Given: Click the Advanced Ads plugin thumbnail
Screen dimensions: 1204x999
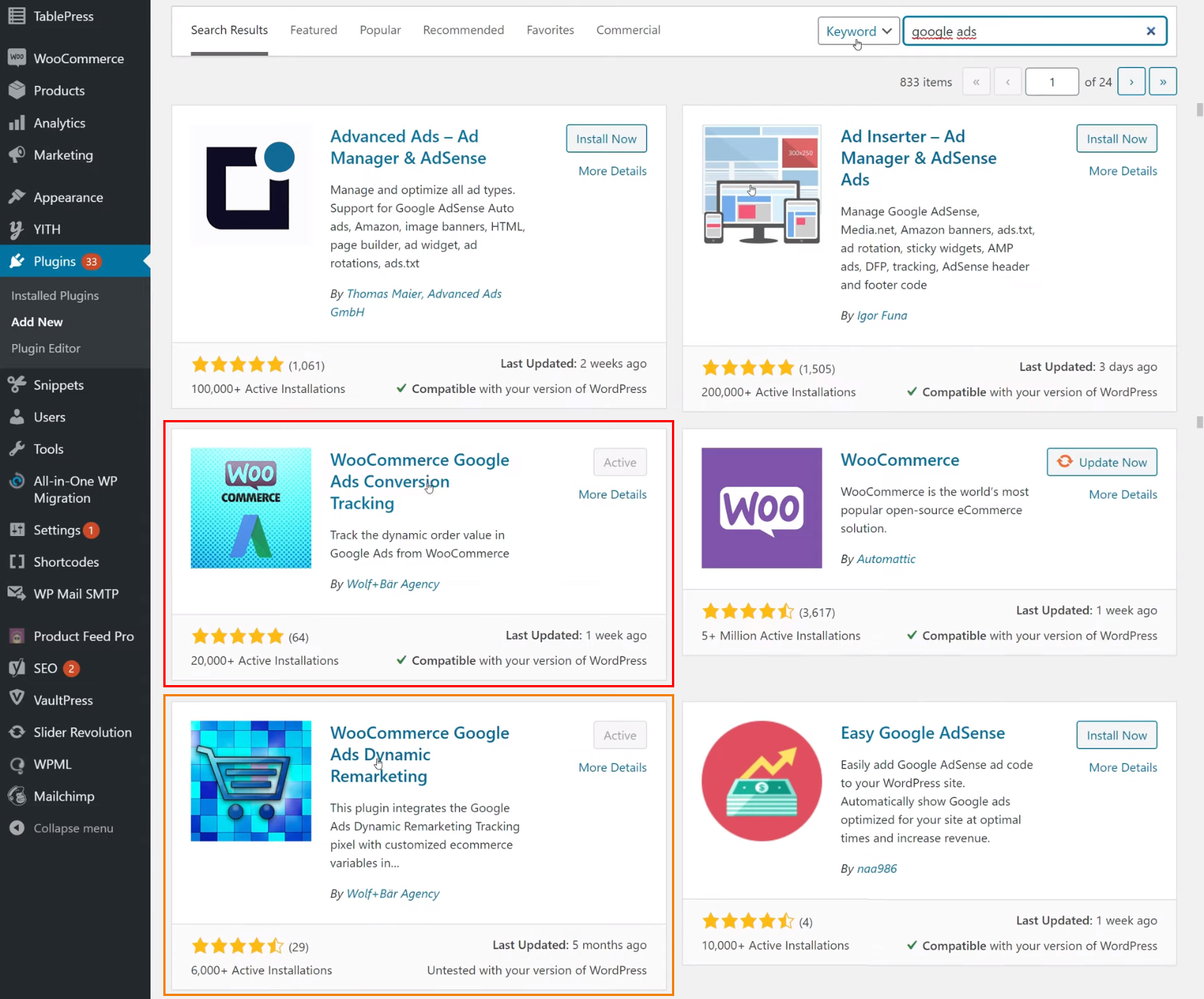Looking at the screenshot, I should (251, 185).
